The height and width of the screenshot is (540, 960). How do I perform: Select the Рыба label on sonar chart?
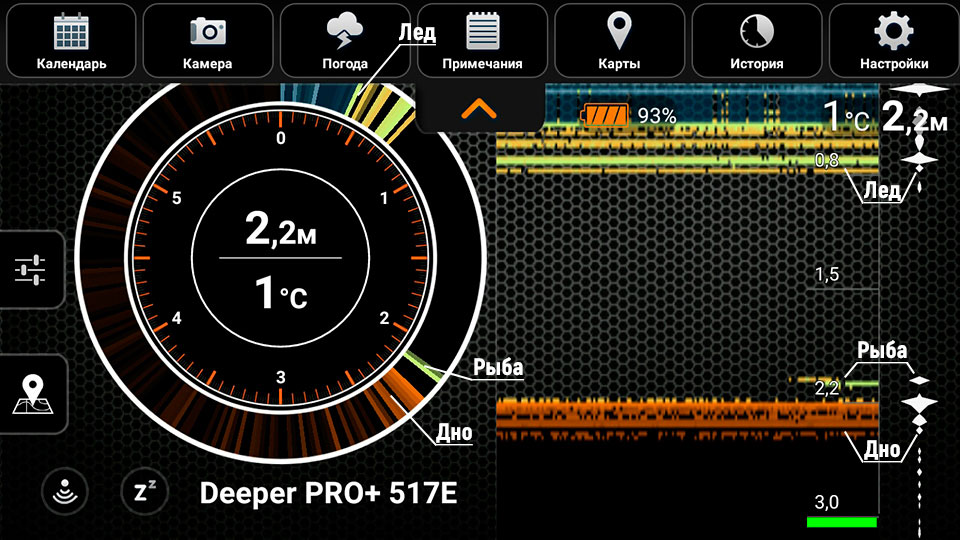click(881, 350)
